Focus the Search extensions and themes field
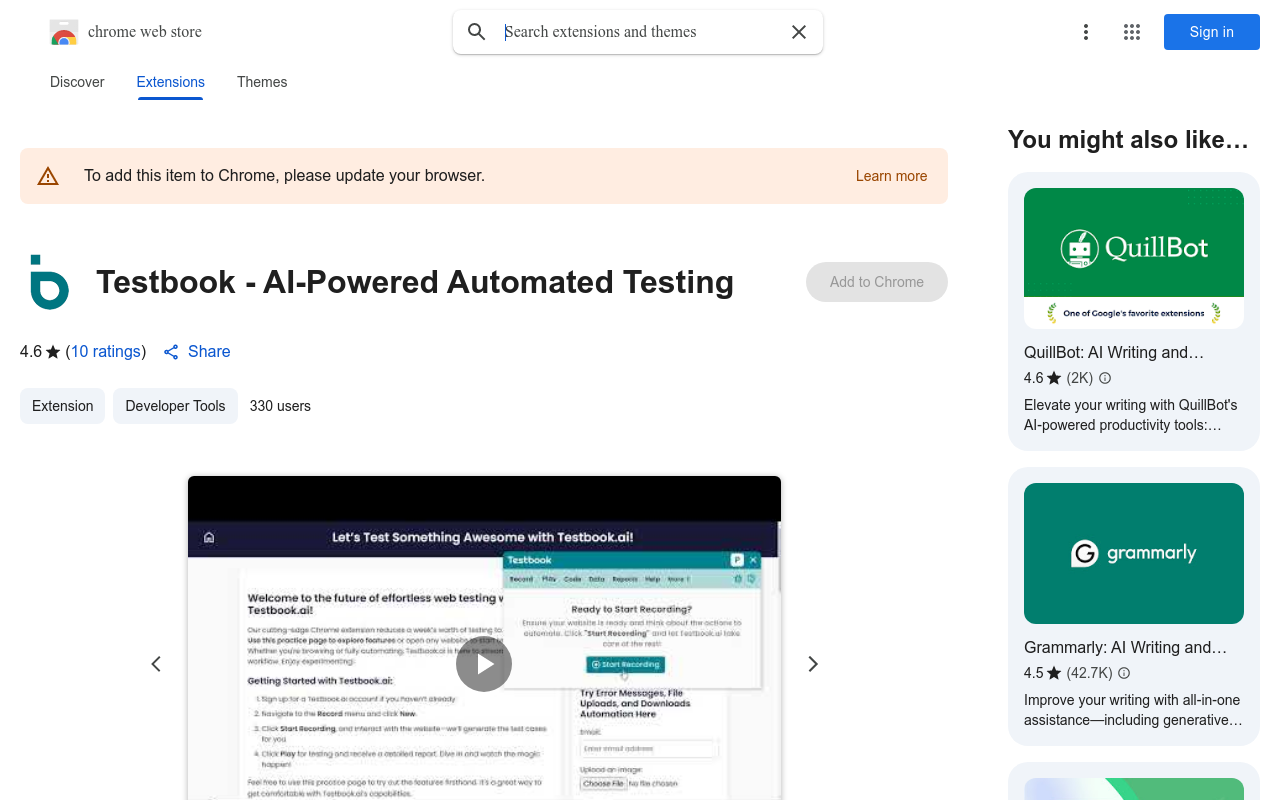The image size is (1280, 800). 638,32
